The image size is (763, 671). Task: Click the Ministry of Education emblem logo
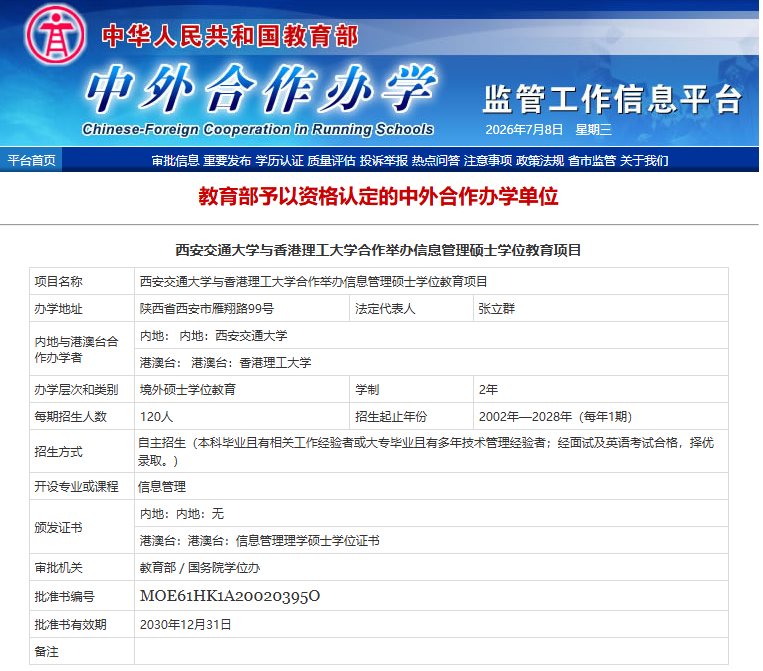(x=55, y=35)
